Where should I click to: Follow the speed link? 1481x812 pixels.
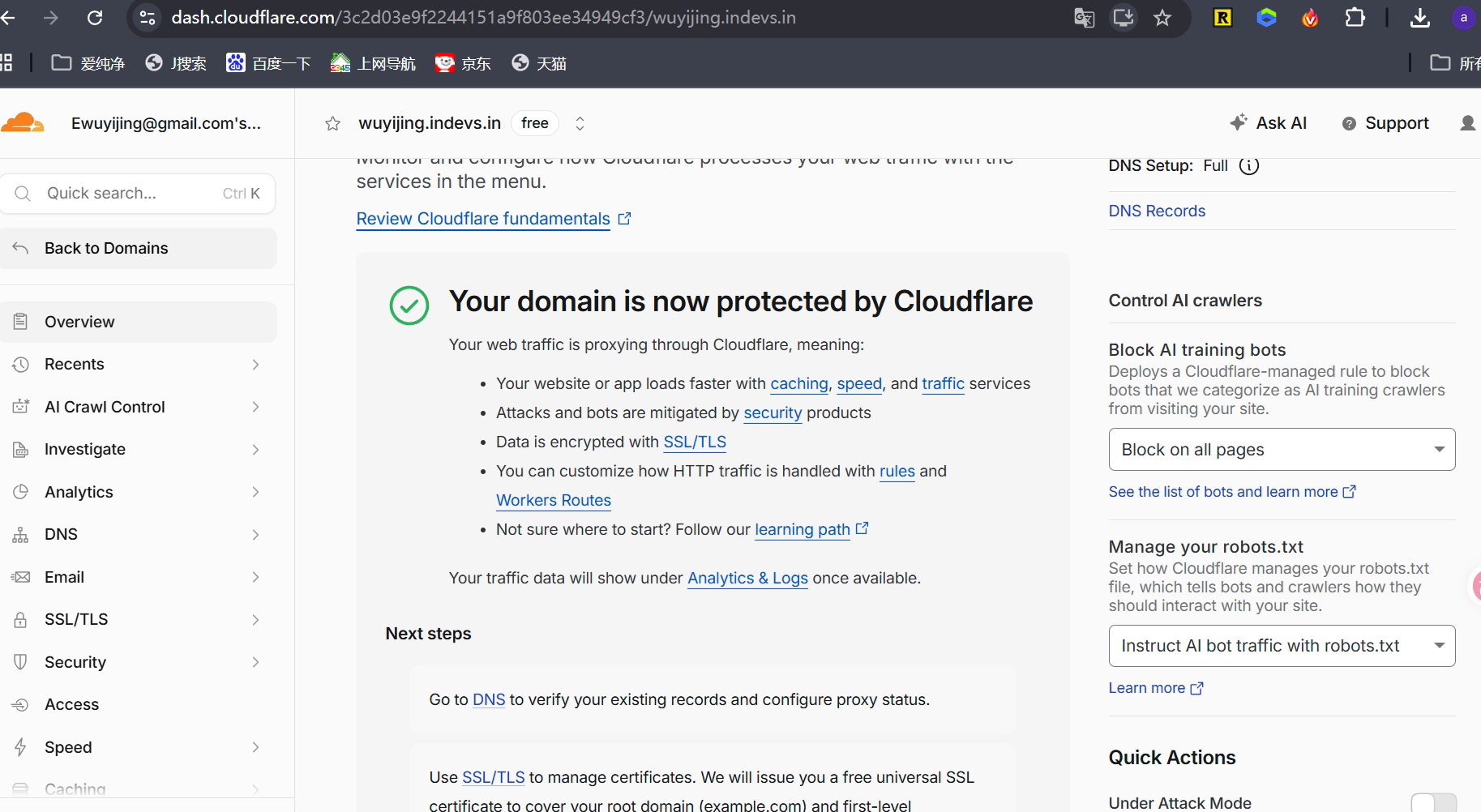pos(859,383)
